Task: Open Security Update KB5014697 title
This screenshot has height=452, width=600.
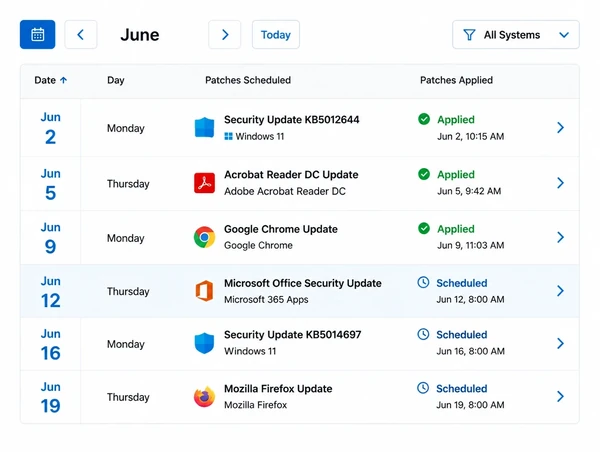Action: tap(292, 335)
